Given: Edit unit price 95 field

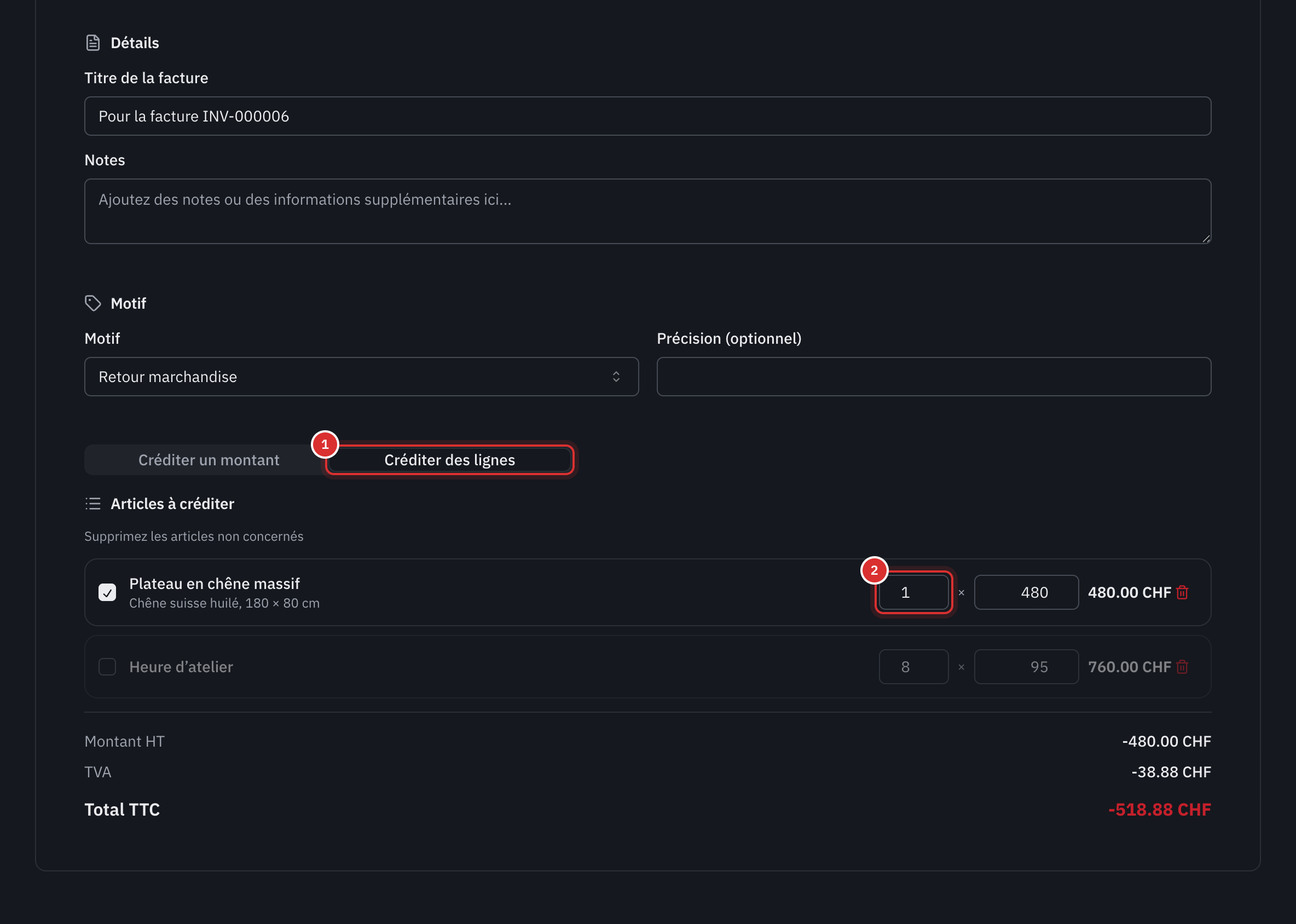Looking at the screenshot, I should [1026, 667].
